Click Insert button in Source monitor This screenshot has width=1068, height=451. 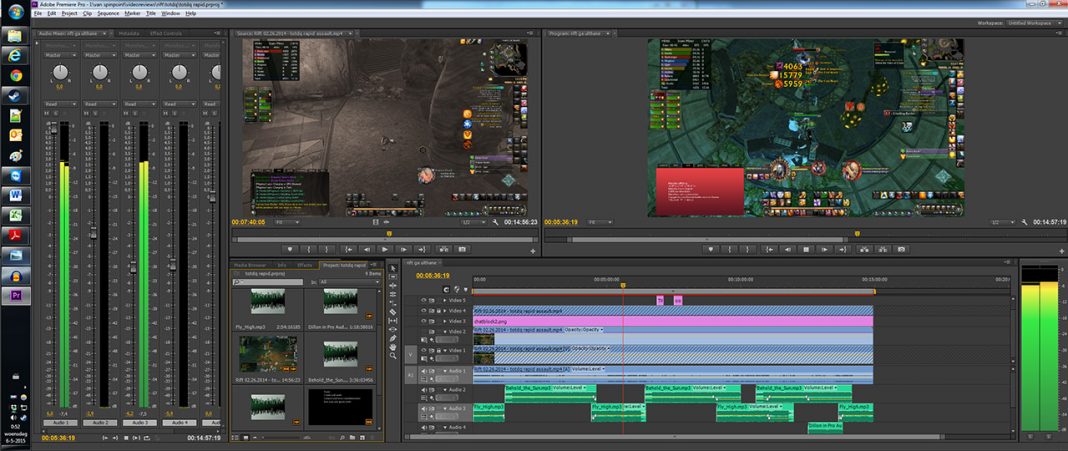point(443,249)
